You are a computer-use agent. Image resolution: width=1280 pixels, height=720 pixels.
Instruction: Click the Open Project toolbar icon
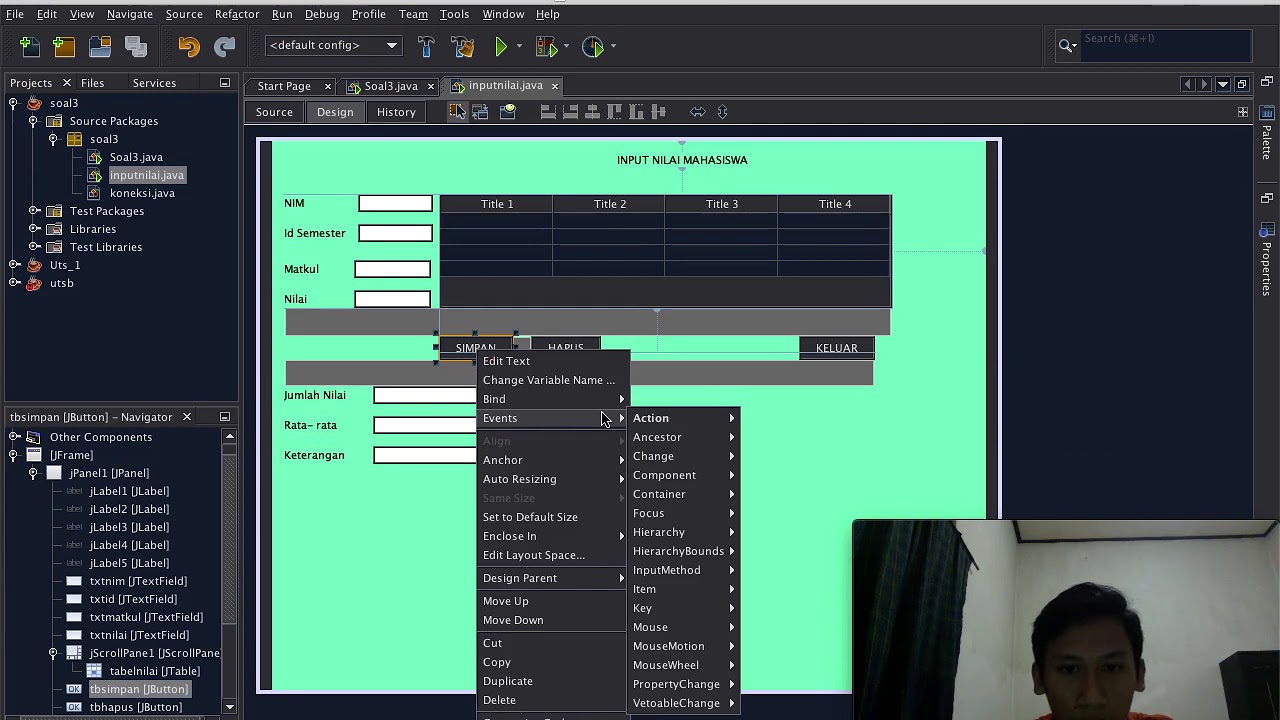point(100,46)
